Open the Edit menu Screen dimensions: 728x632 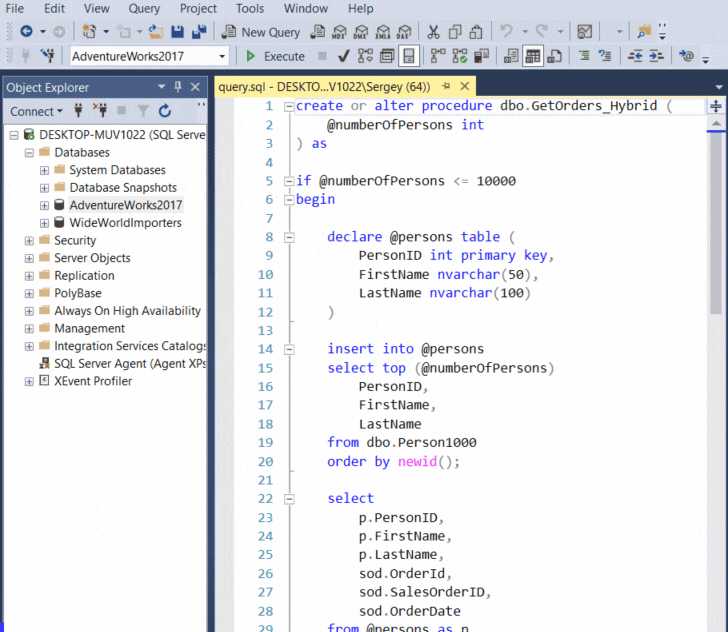[54, 8]
